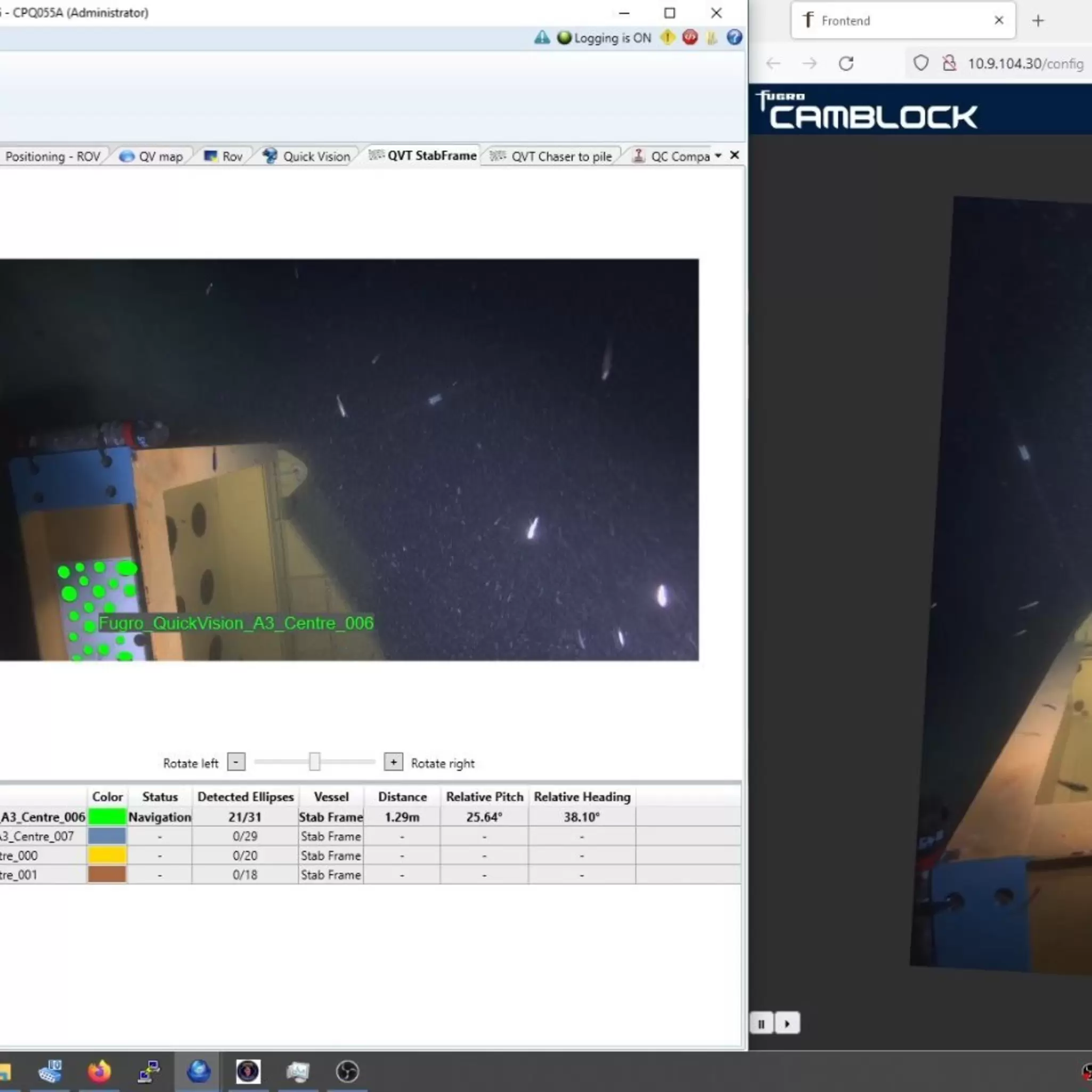Reload the page in the browser window
1092x1092 pixels.
845,63
